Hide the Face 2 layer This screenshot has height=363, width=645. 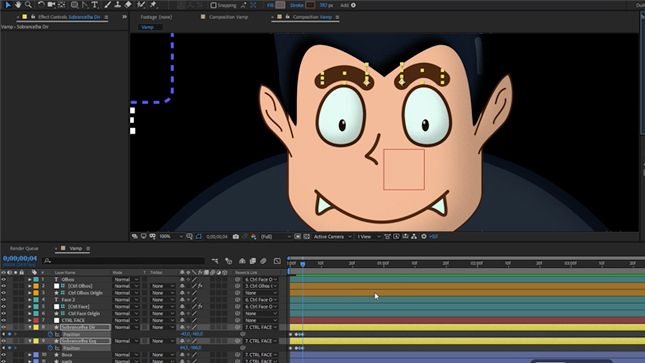pyautogui.click(x=4, y=300)
